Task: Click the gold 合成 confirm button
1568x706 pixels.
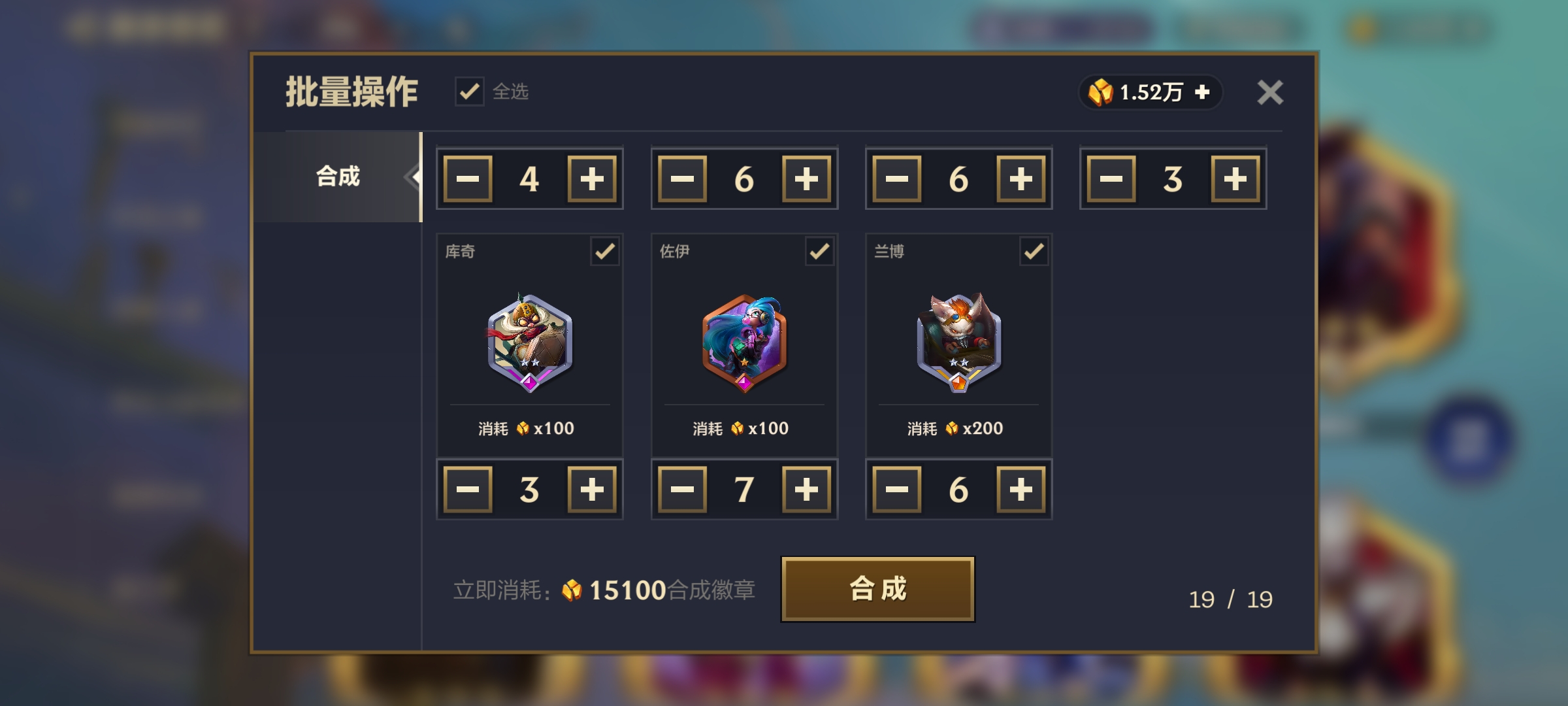Action: [877, 589]
